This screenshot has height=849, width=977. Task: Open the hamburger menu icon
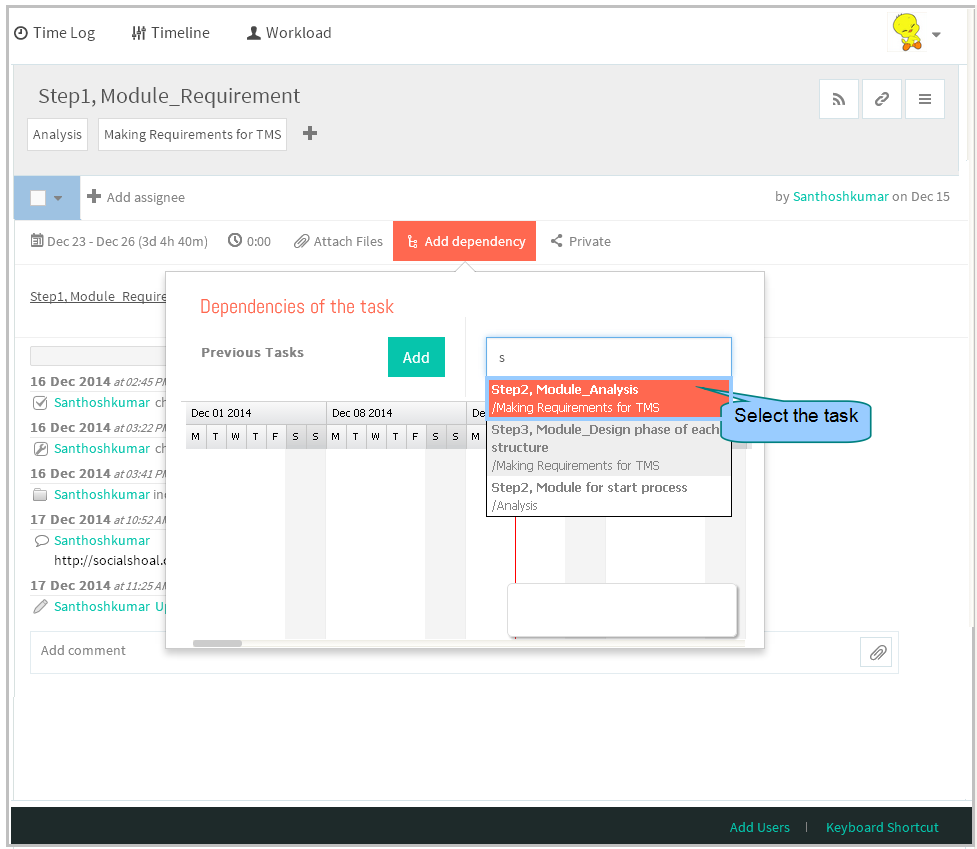click(x=925, y=99)
